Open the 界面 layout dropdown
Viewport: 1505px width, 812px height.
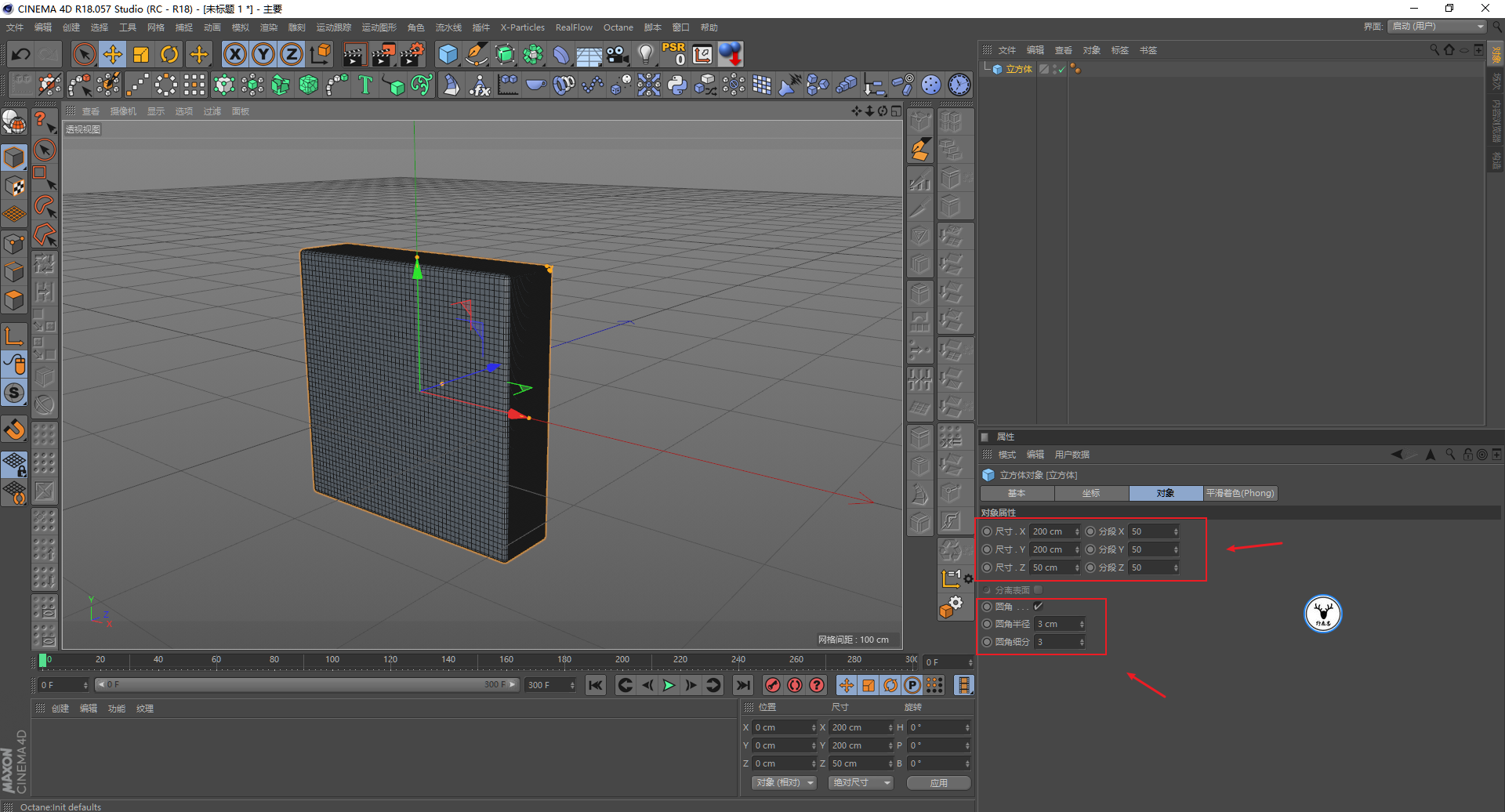click(x=1438, y=27)
